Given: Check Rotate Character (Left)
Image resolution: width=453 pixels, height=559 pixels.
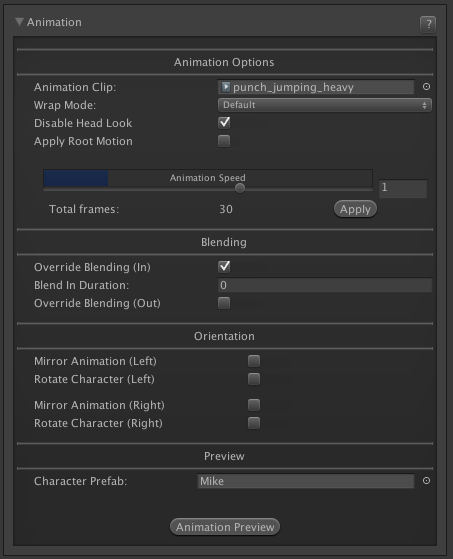Looking at the screenshot, I should point(254,379).
